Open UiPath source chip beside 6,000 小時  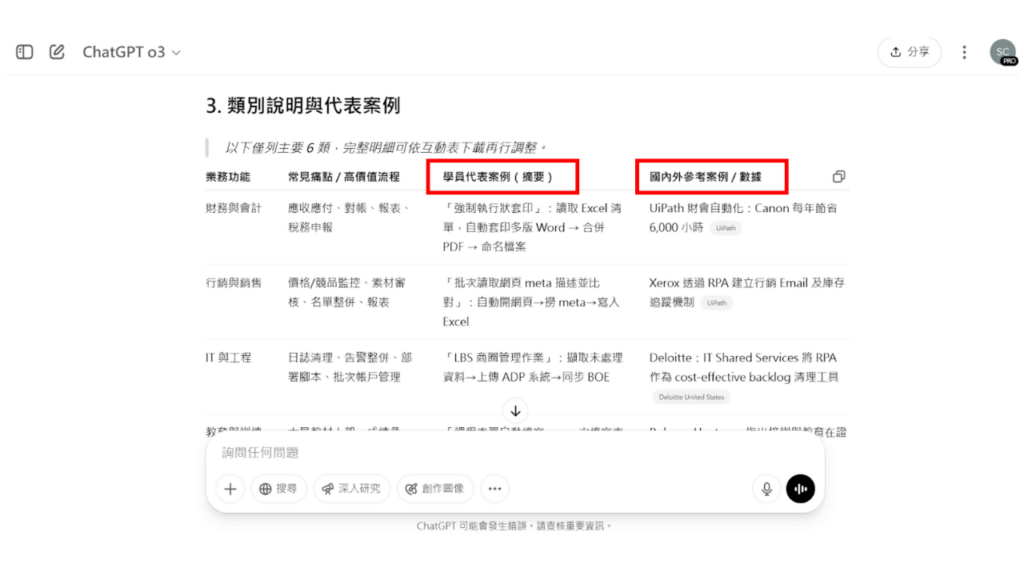pos(726,228)
